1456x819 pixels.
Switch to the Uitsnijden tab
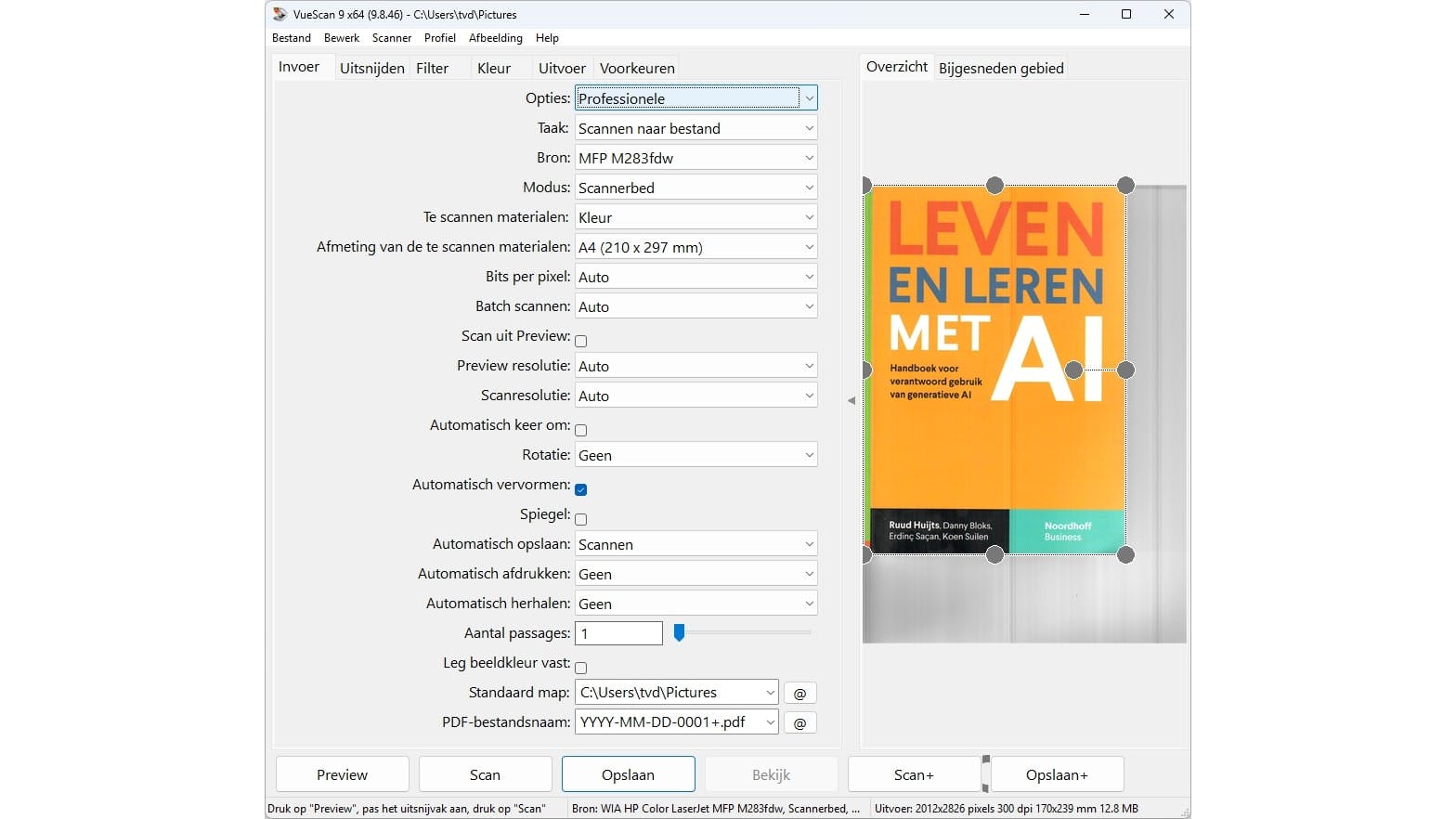point(372,68)
